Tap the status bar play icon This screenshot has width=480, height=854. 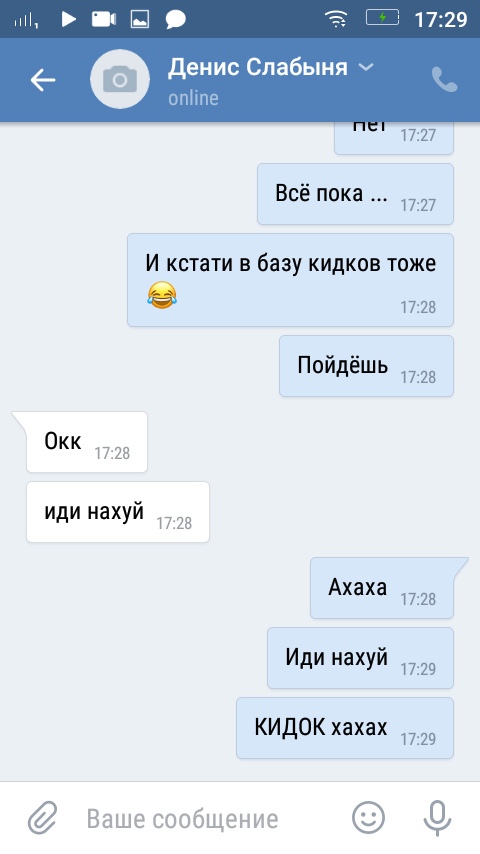tap(68, 20)
